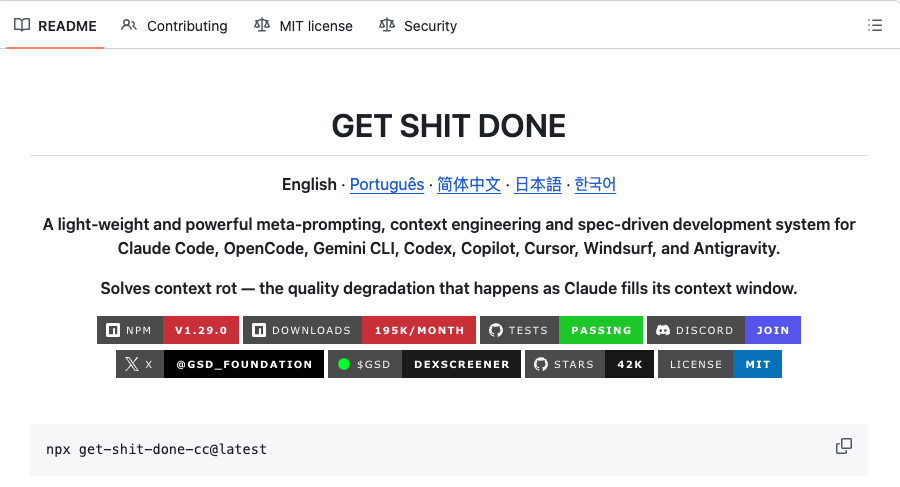Click the GitHub logo in Stars badge
This screenshot has width=900, height=487.
541,364
